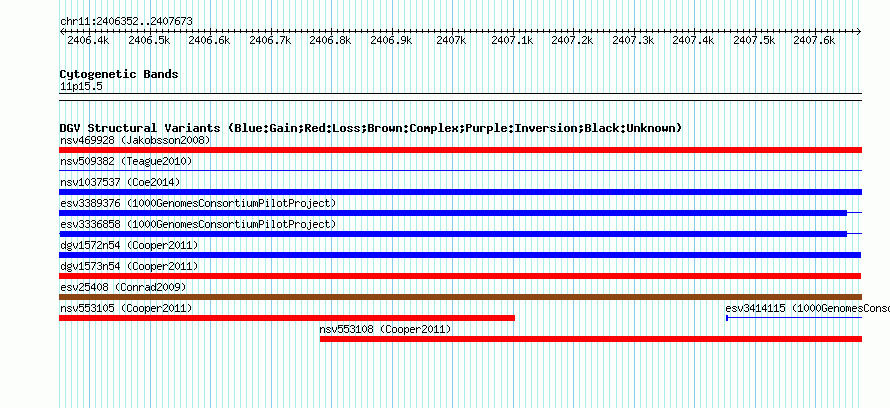Select the blue esv3389376 gain bar

pyautogui.click(x=453, y=213)
